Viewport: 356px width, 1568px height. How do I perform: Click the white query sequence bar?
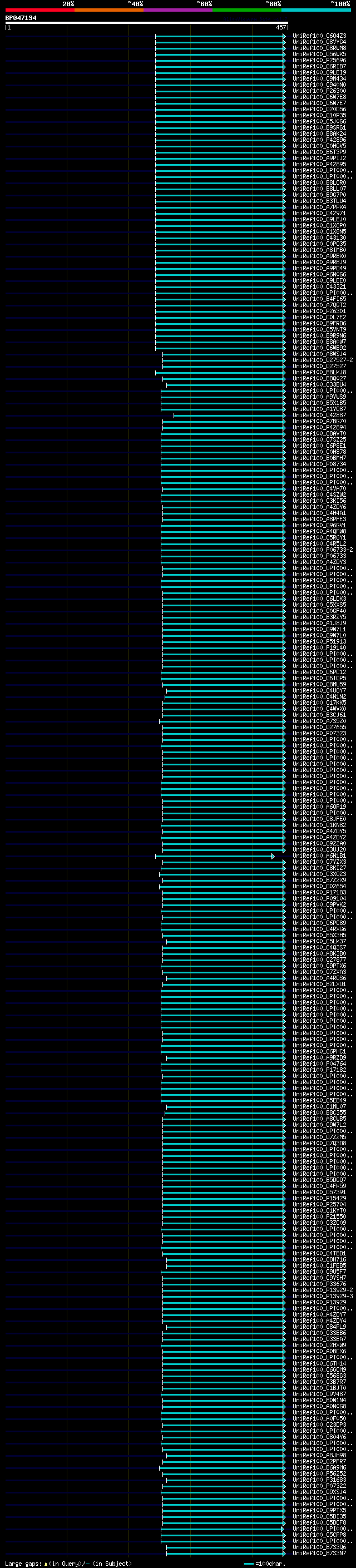point(147,23)
